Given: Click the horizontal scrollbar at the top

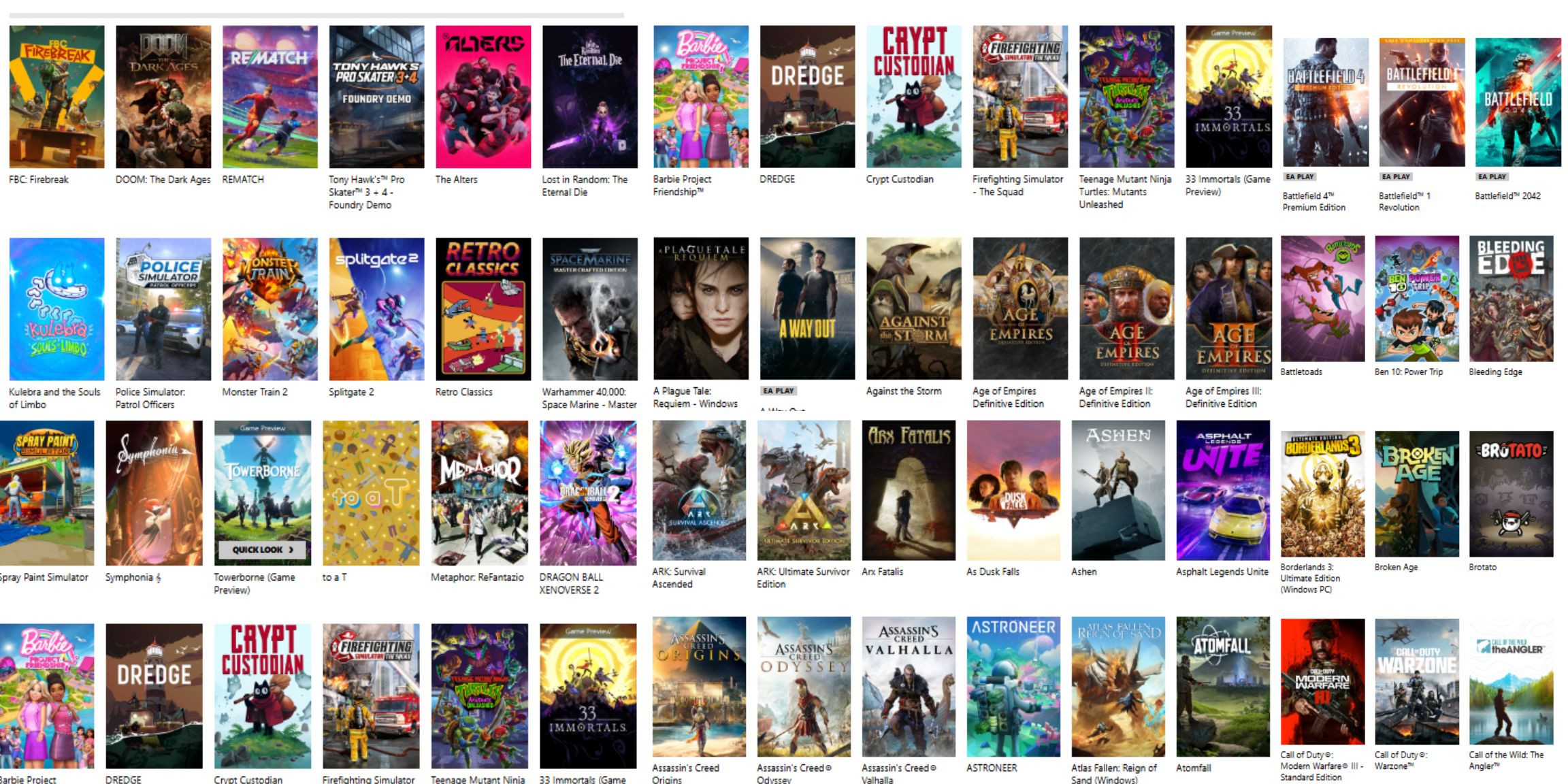Looking at the screenshot, I should tap(316, 15).
